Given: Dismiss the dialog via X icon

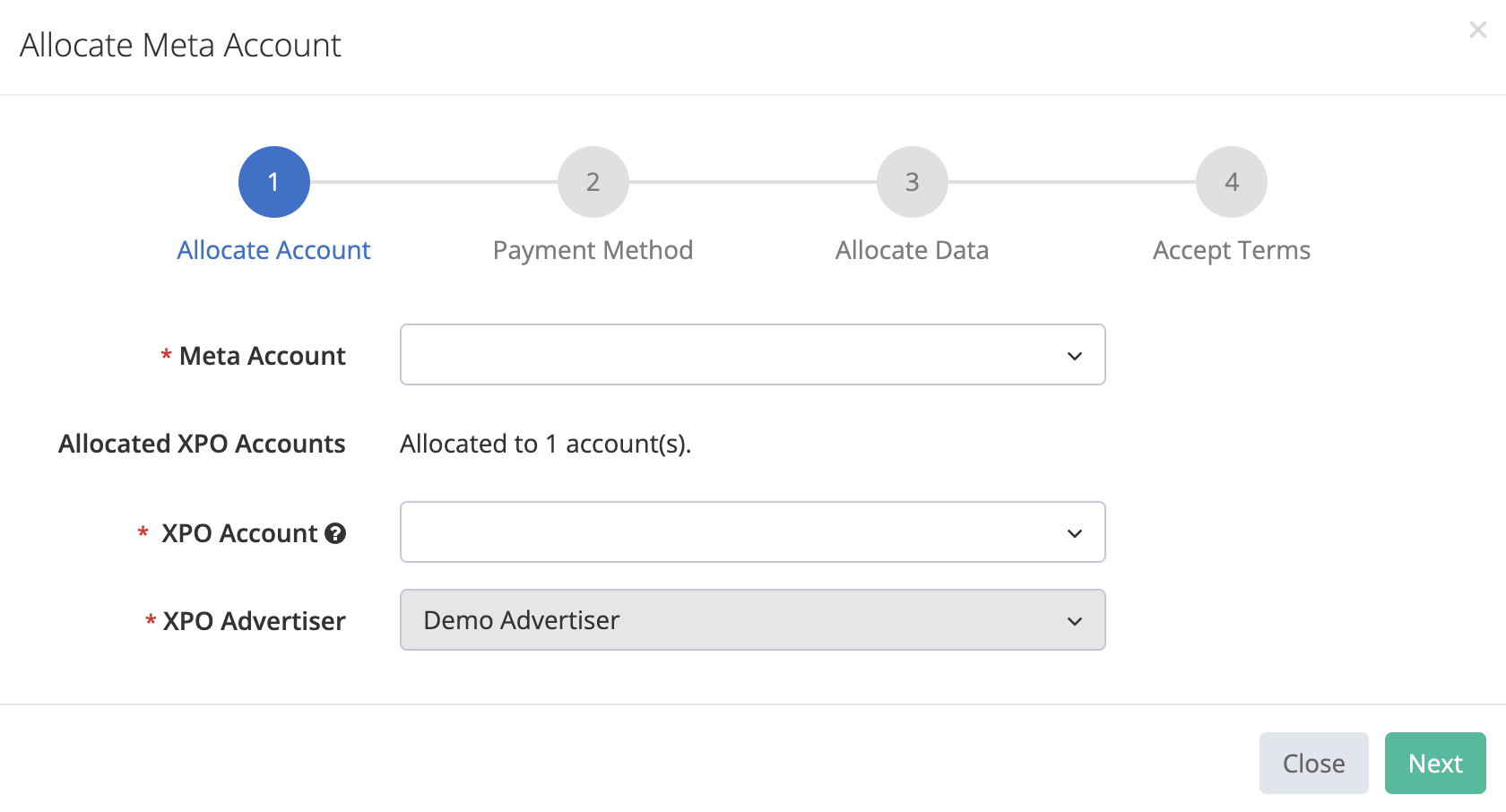Looking at the screenshot, I should pos(1477,30).
